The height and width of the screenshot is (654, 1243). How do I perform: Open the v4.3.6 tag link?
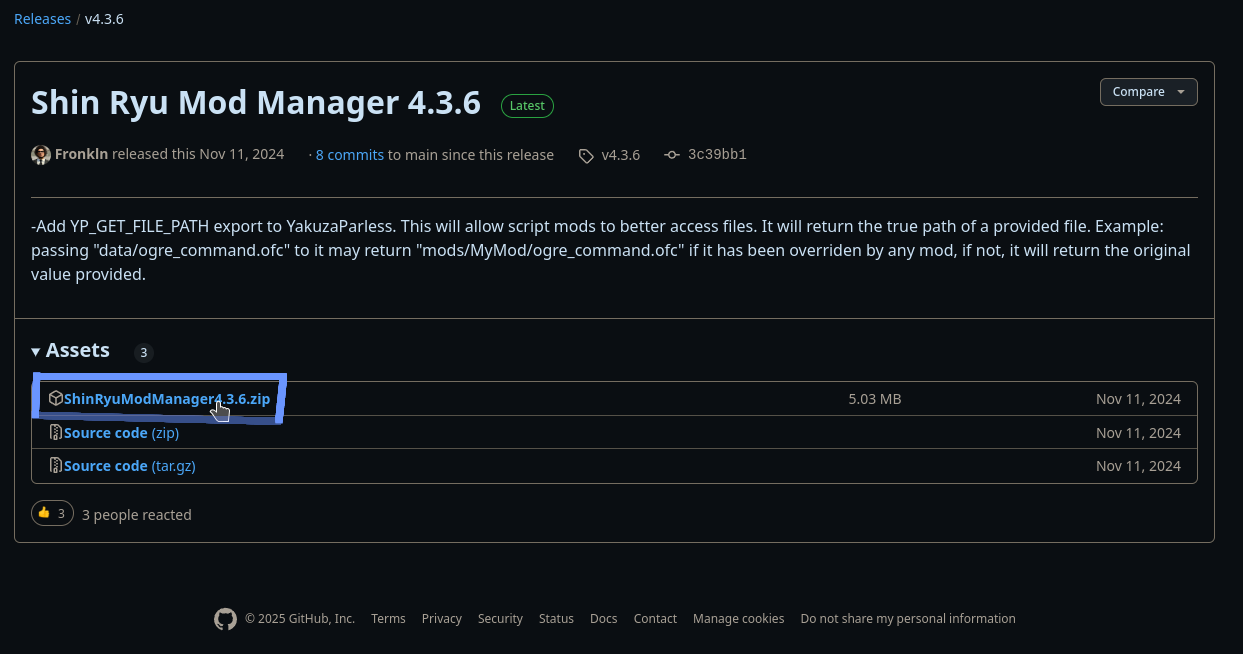click(x=620, y=155)
